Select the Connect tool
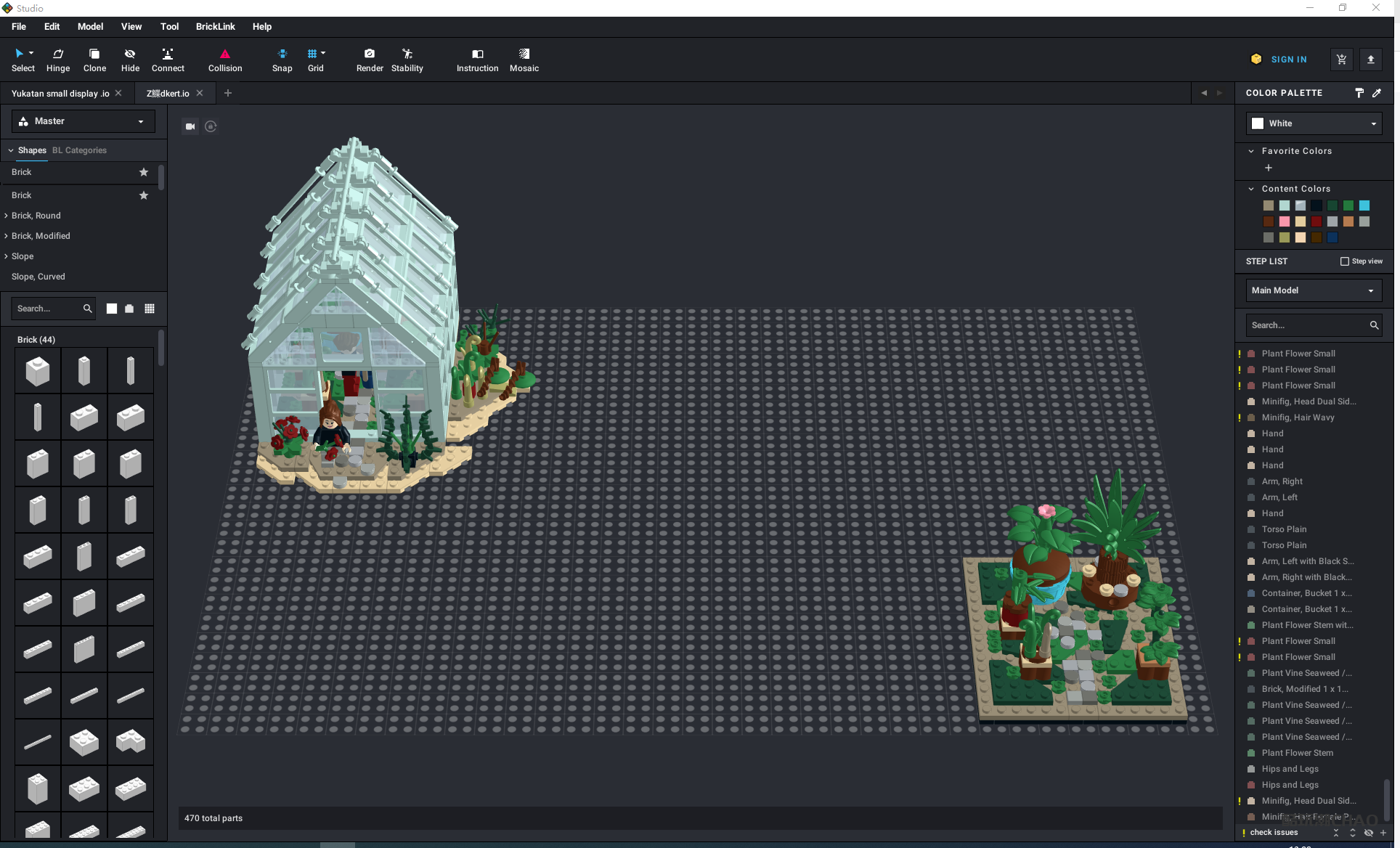1400x848 pixels. pos(166,59)
